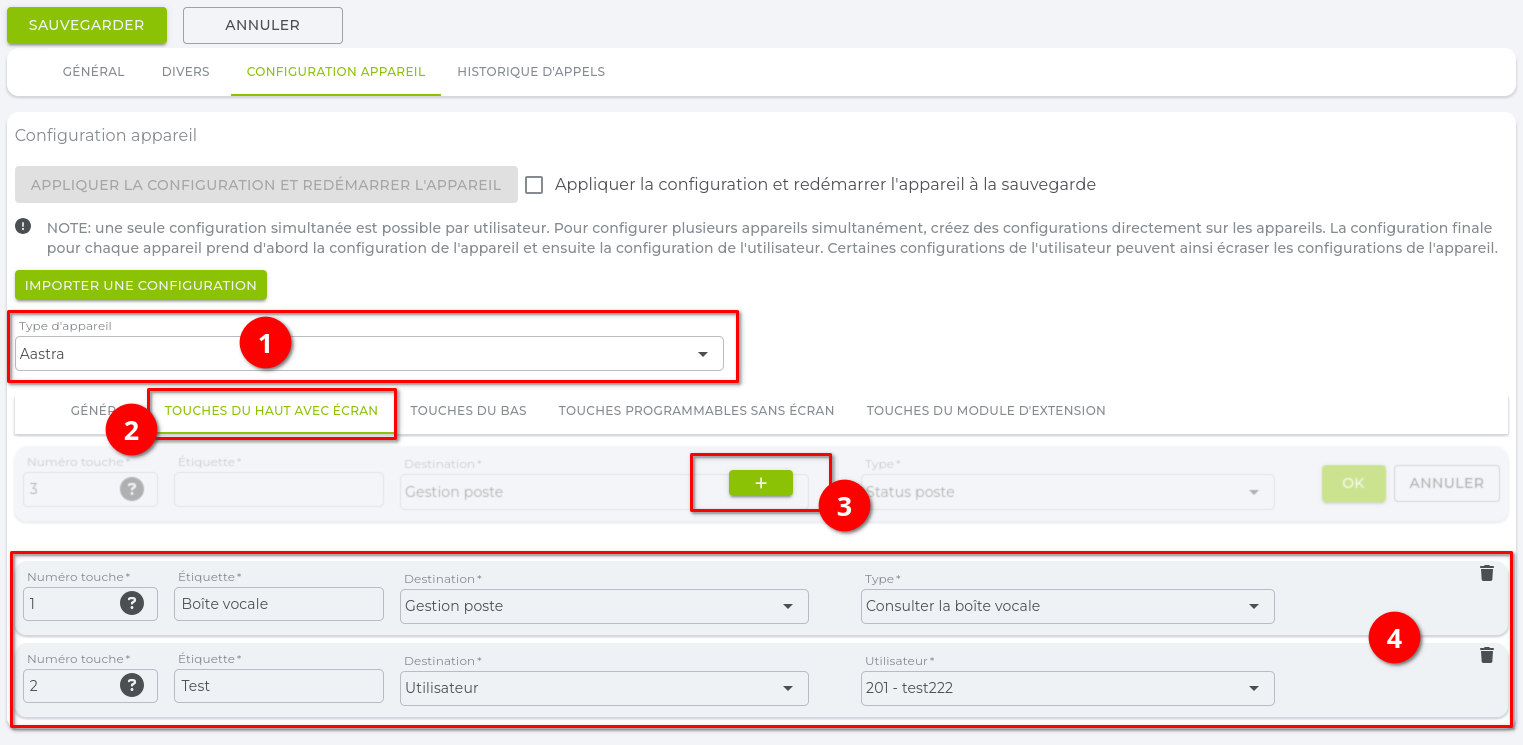Switch to the Historique d'appels tab
Screen dimensions: 1523x745
(x=531, y=71)
